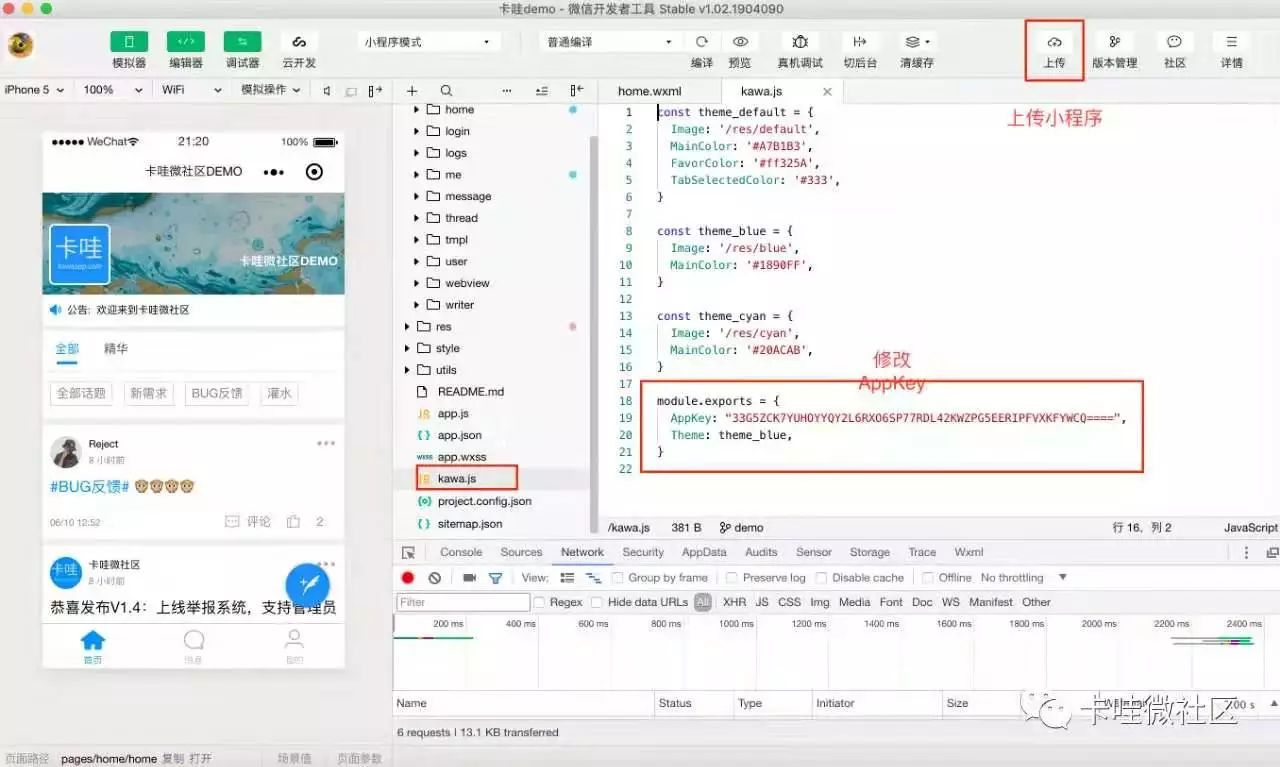
Task: Open the 详情 details menu icon
Action: tap(1232, 42)
